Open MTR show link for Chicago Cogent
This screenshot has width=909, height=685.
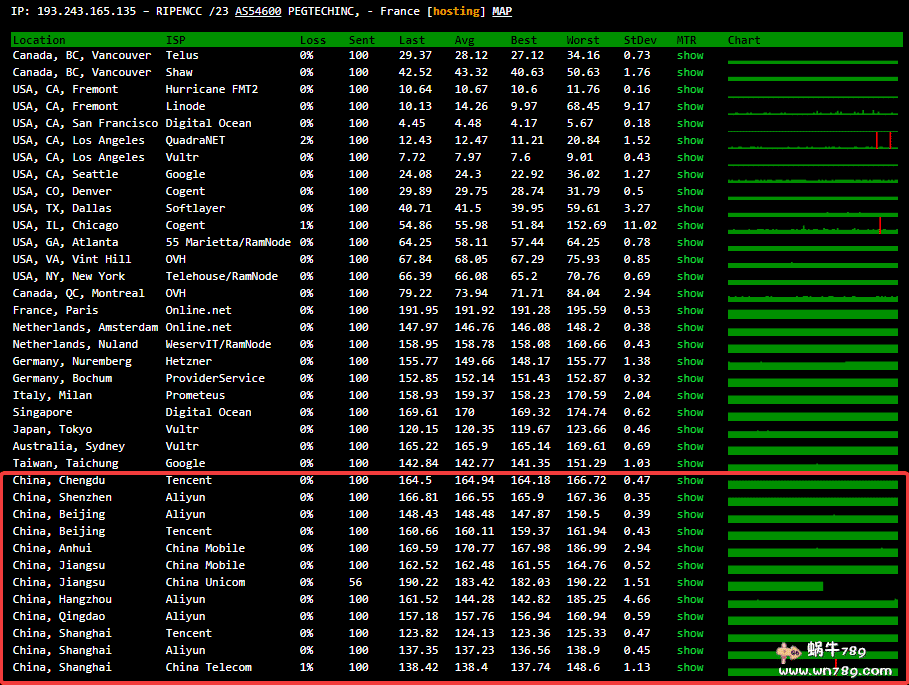(690, 226)
